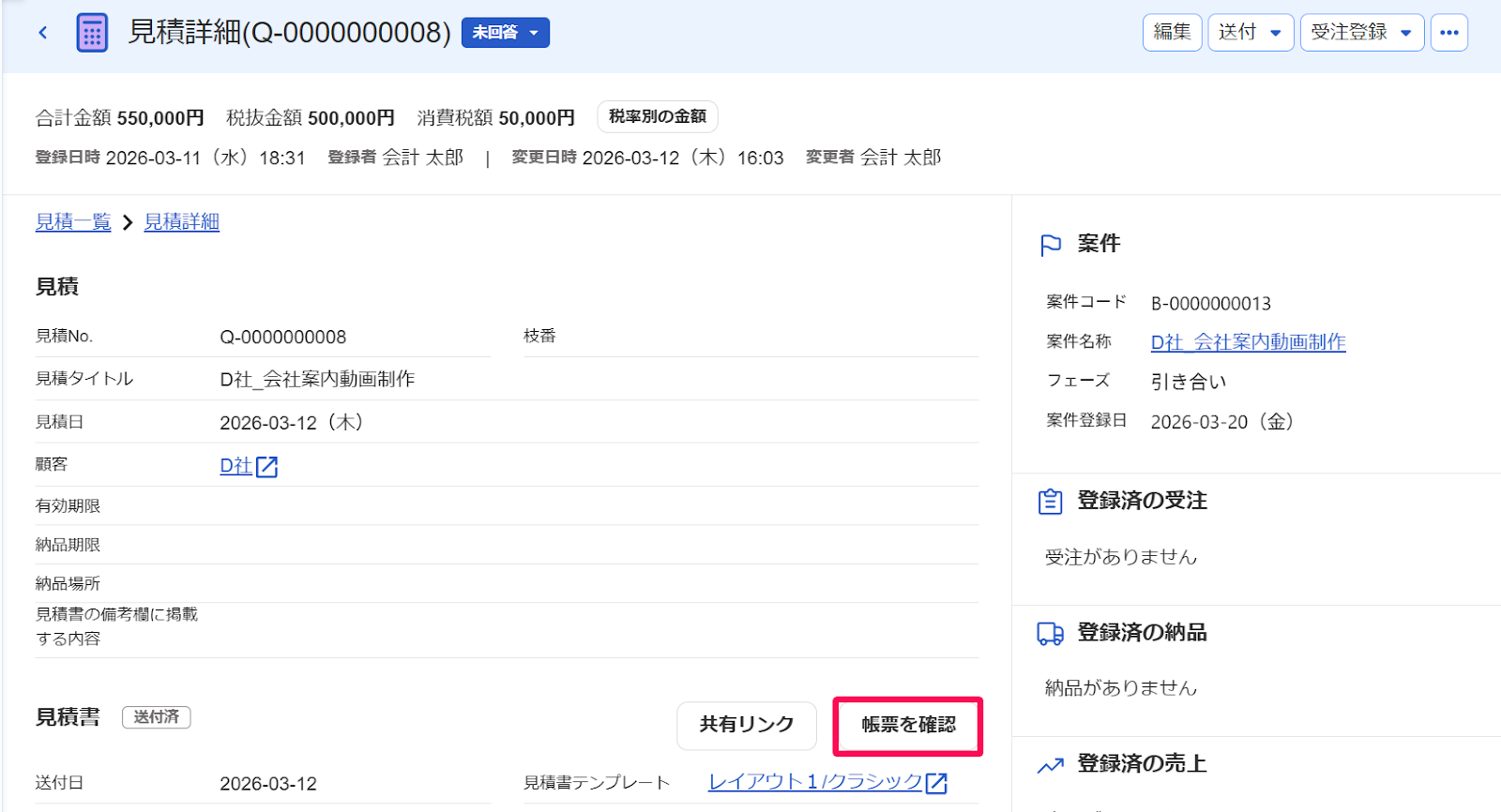1501x812 pixels.
Task: Click the calculator estimate icon in header
Action: click(x=92, y=33)
